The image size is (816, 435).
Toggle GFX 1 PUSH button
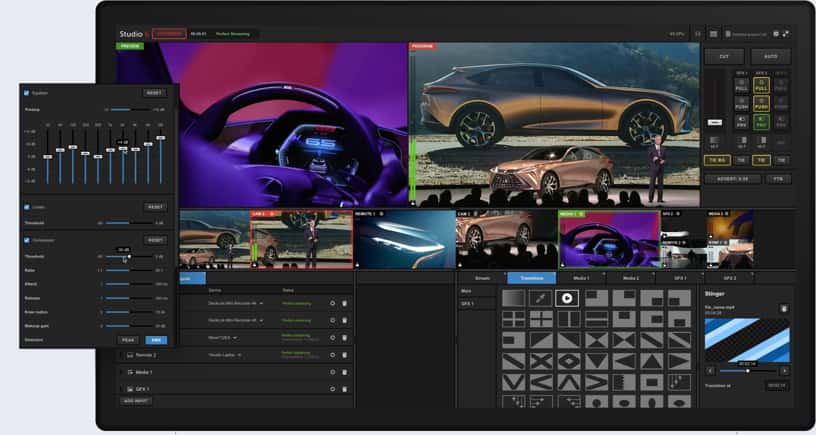coord(742,104)
